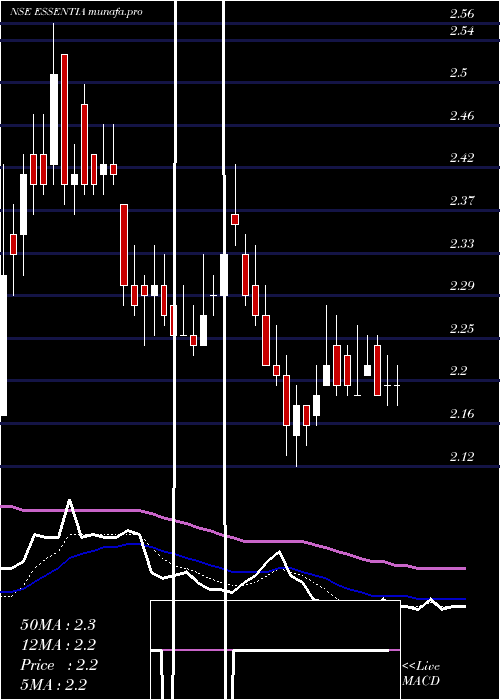Image resolution: width=500 pixels, height=700 pixels.
Task: Click the 5MA : 2.2 readout
Action: click(x=54, y=685)
